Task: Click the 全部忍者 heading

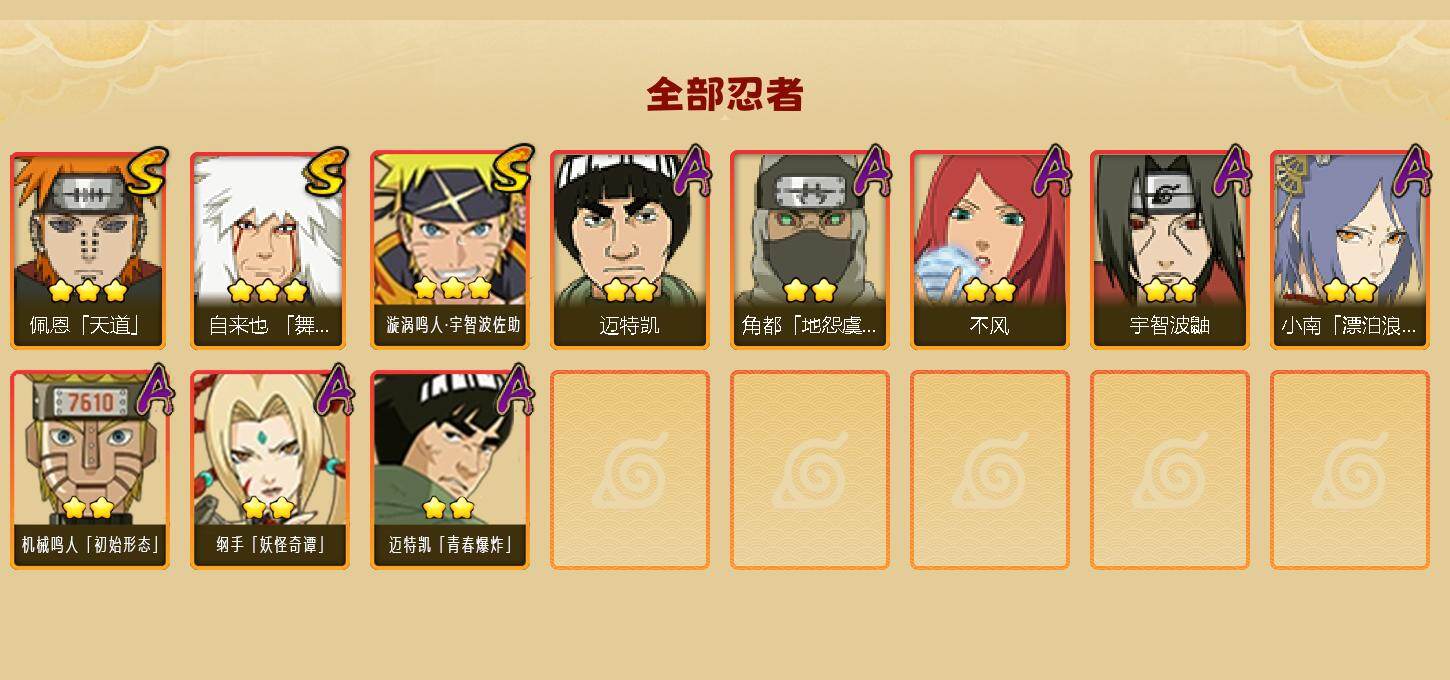Action: 724,95
